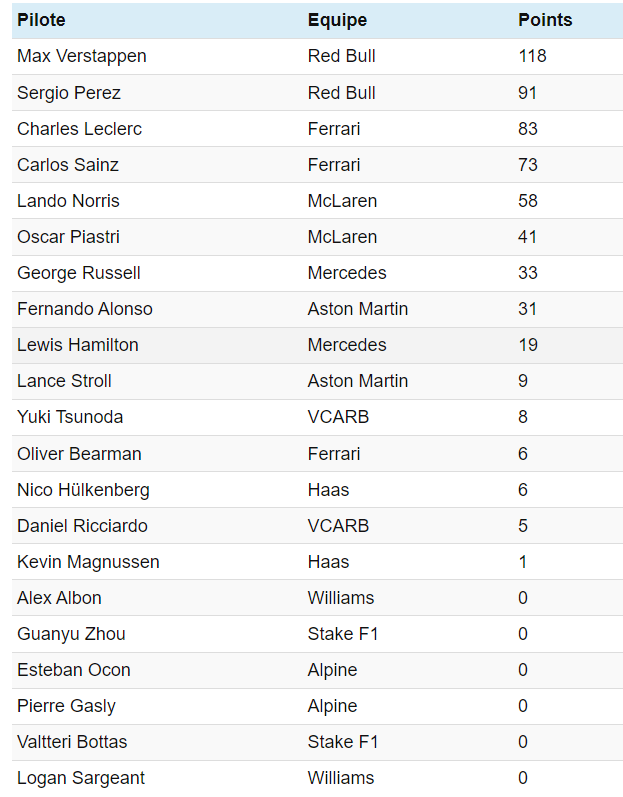Click the Pilote column header
This screenshot has height=797, width=623.
coord(41,20)
